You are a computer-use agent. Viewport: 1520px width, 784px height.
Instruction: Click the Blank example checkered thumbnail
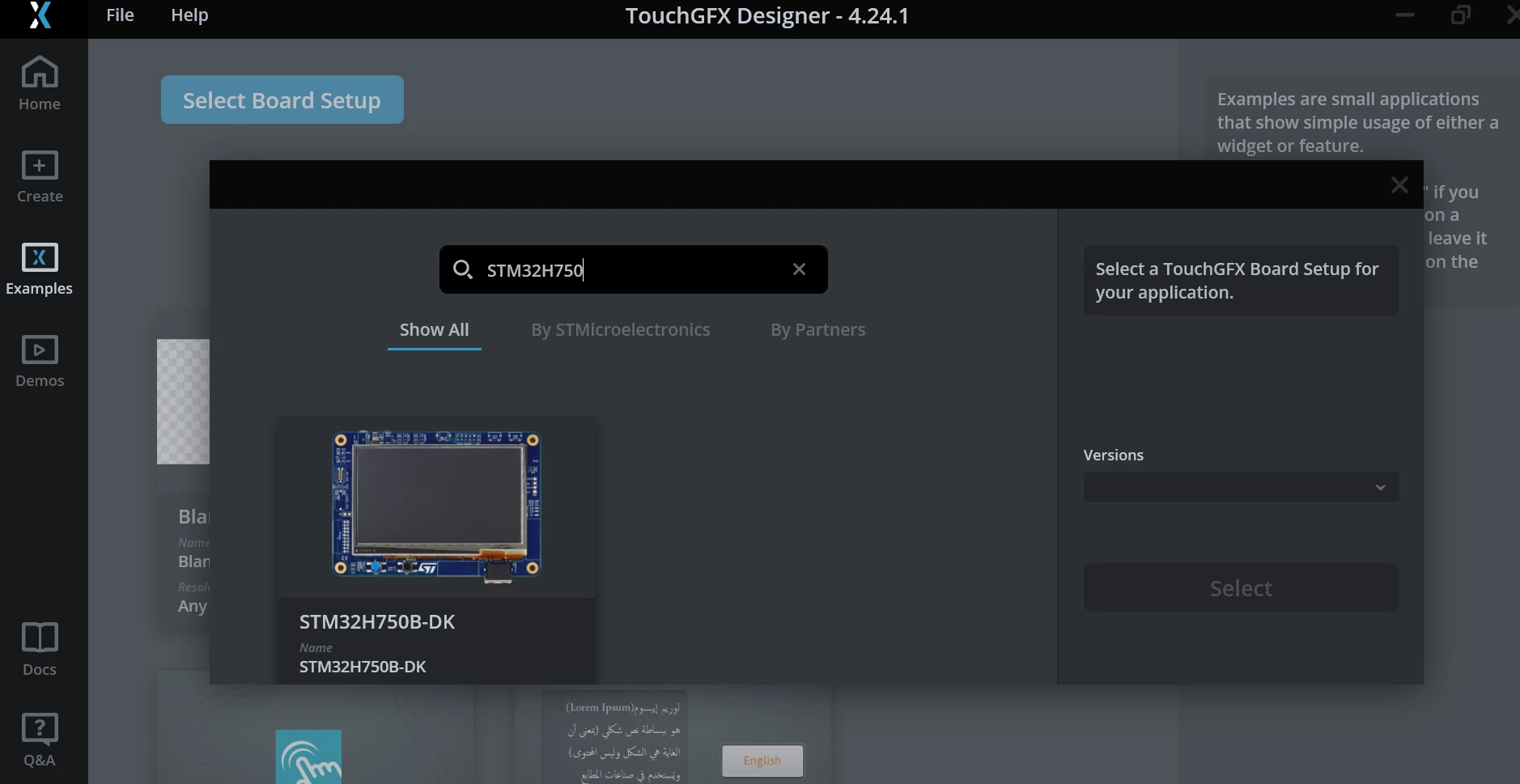coord(184,402)
